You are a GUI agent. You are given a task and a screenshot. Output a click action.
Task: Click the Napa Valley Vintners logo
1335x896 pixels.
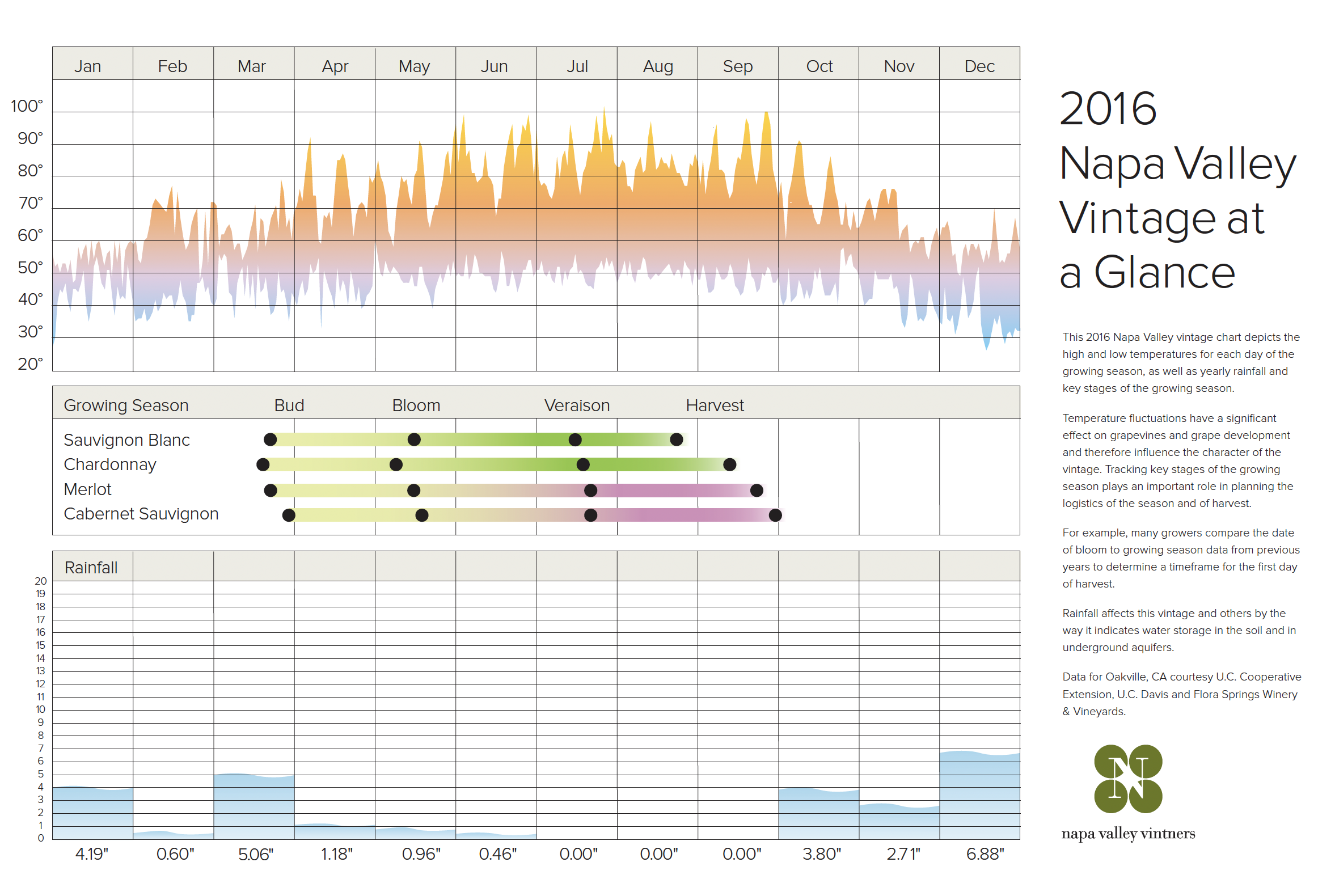1127,779
